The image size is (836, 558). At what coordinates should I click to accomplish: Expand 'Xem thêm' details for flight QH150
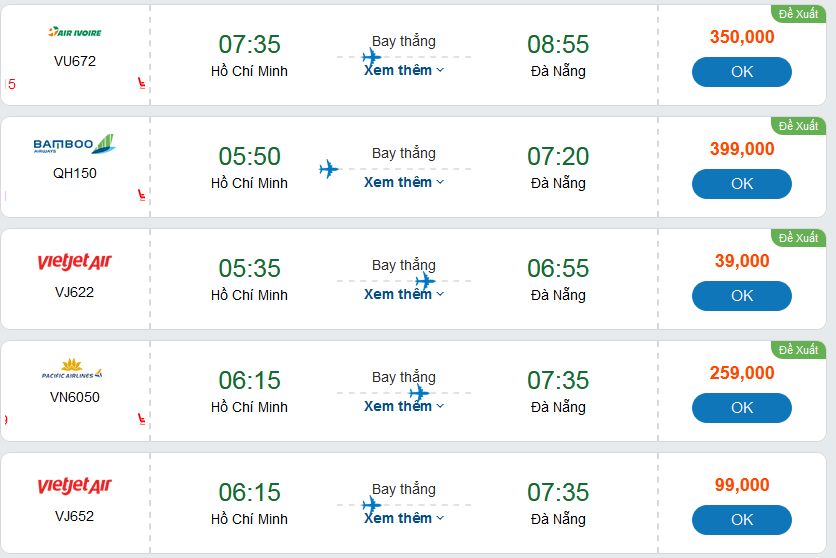pyautogui.click(x=403, y=182)
